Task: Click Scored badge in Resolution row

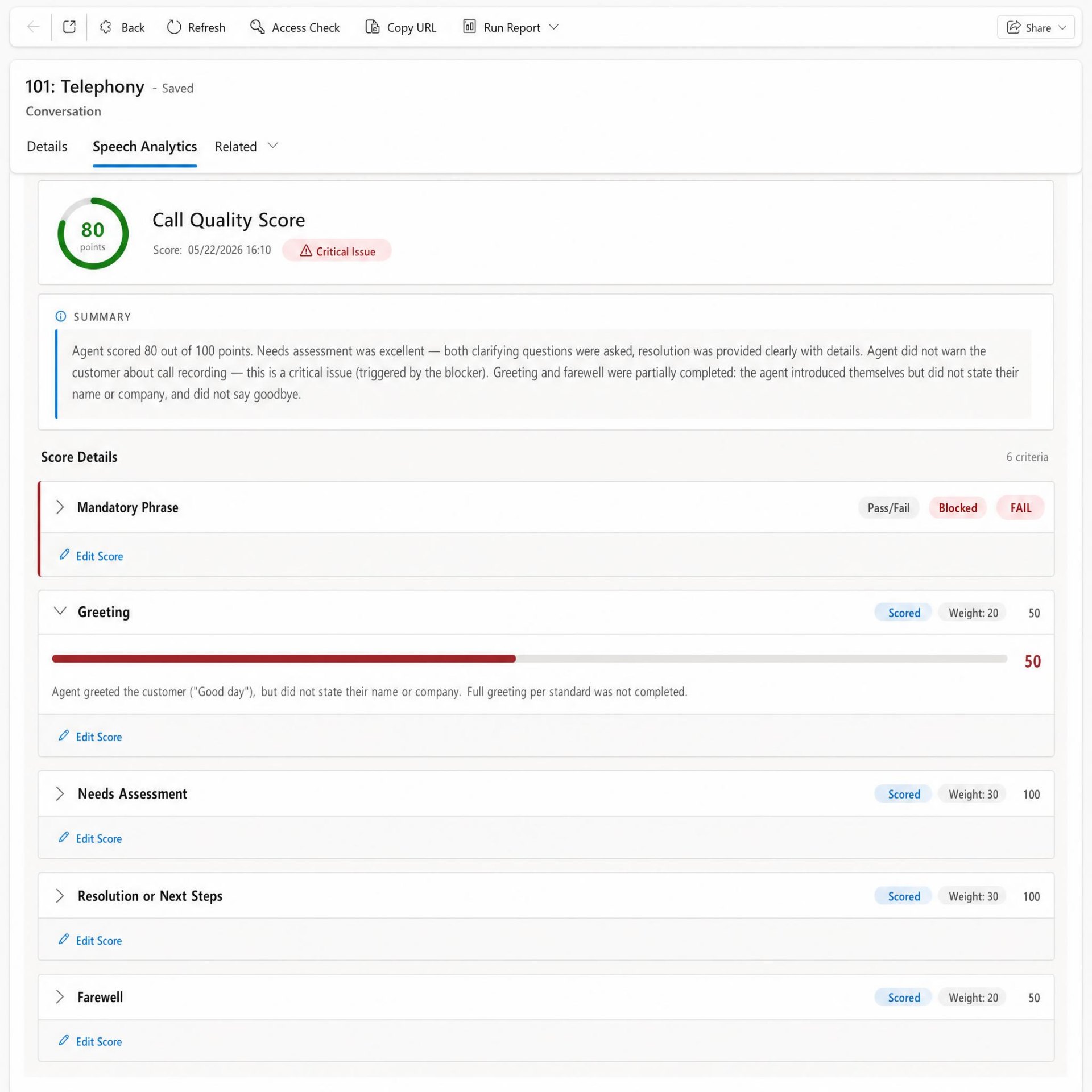Action: click(903, 896)
